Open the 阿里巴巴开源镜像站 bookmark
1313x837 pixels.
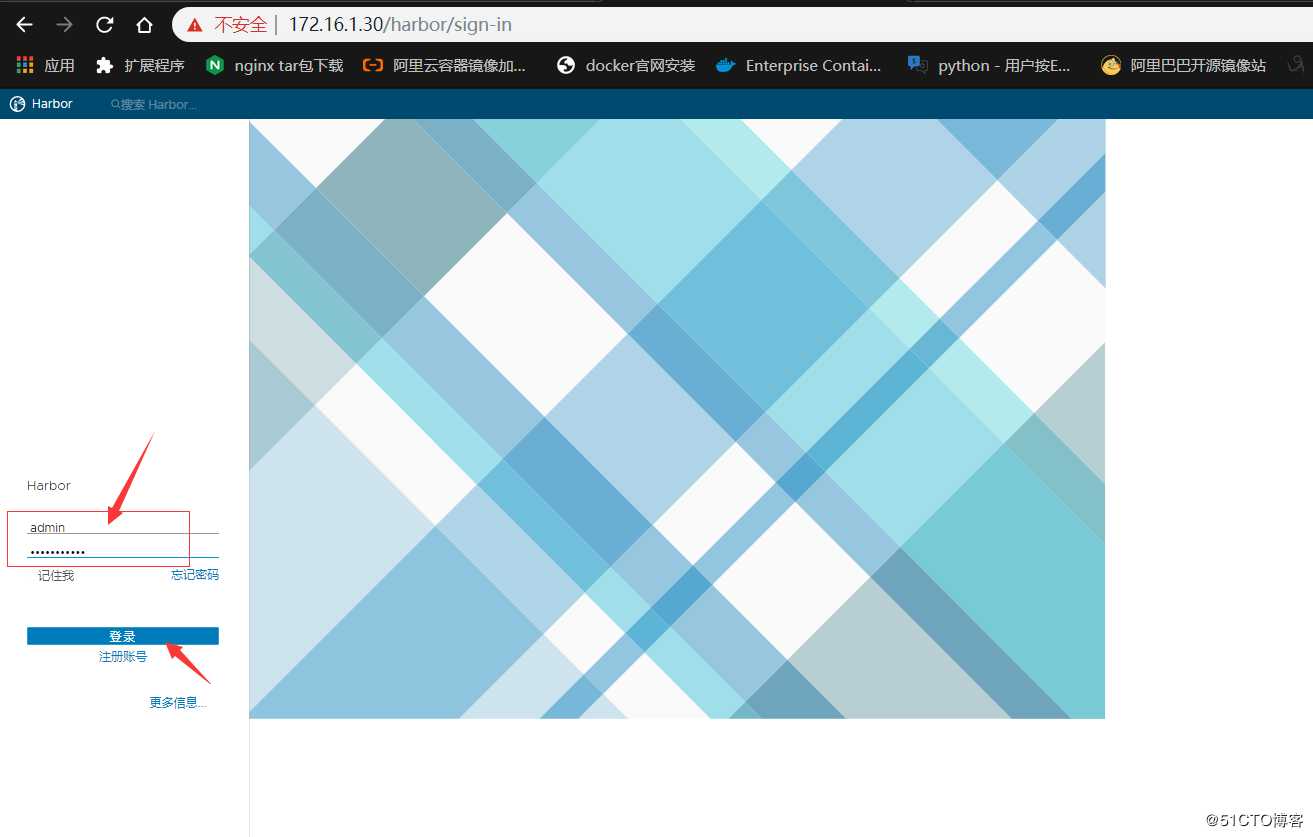coord(1183,65)
